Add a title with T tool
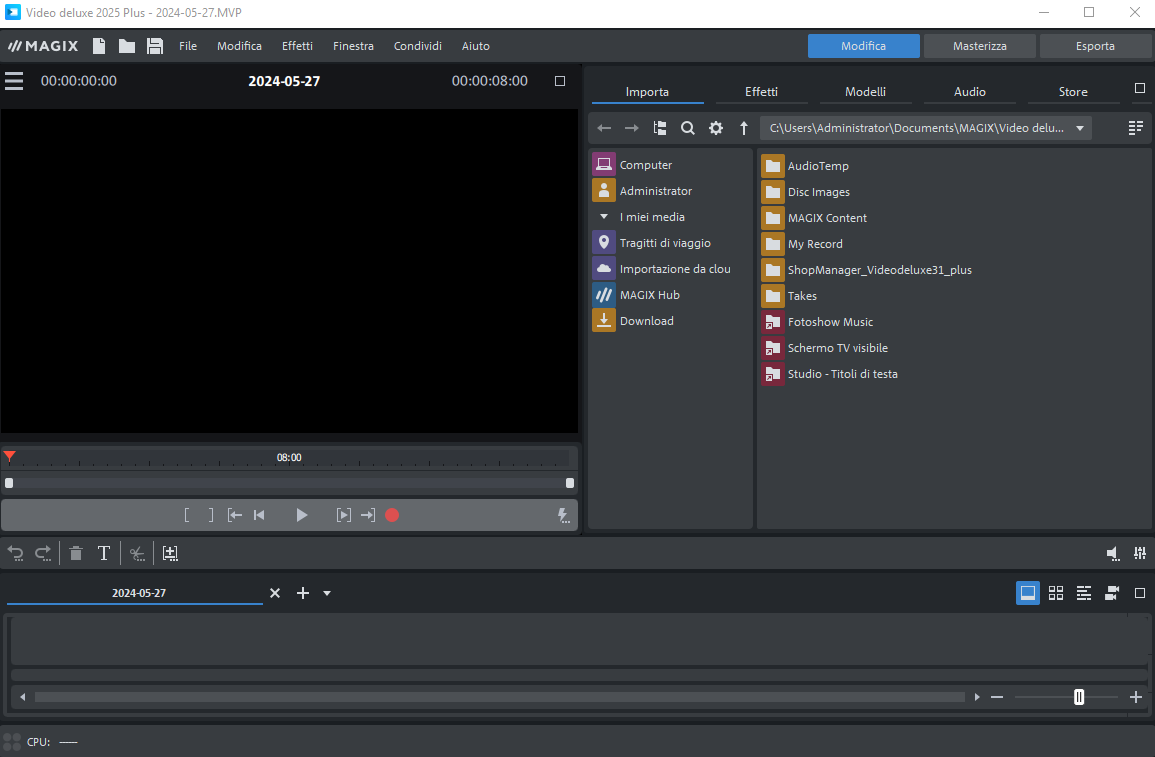The width and height of the screenshot is (1155, 757). tap(104, 553)
